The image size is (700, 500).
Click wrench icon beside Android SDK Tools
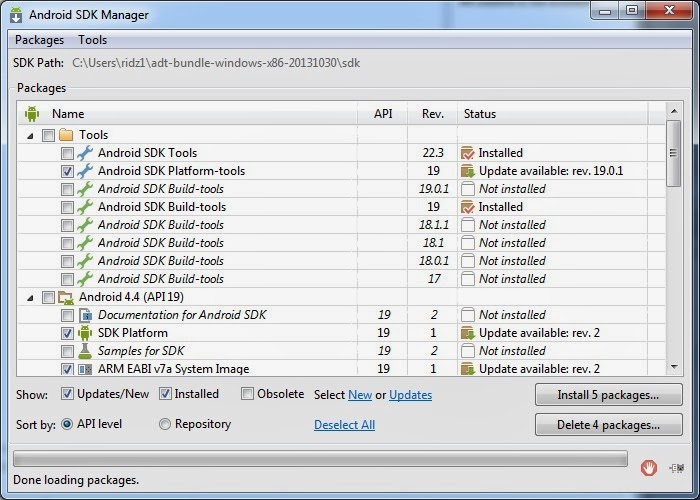[85, 153]
